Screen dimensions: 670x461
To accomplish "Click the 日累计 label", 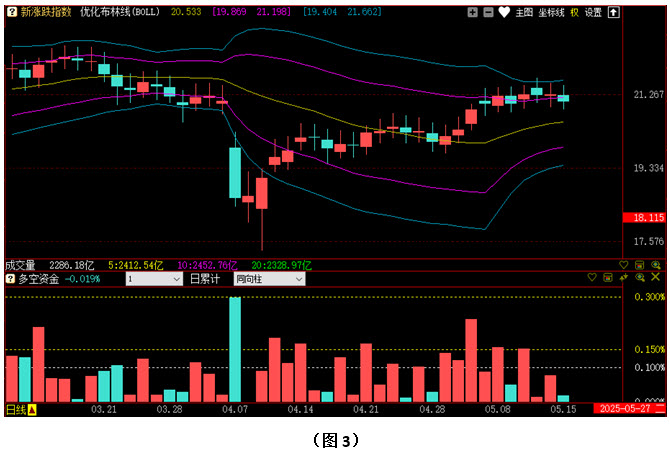I will click(x=205, y=279).
